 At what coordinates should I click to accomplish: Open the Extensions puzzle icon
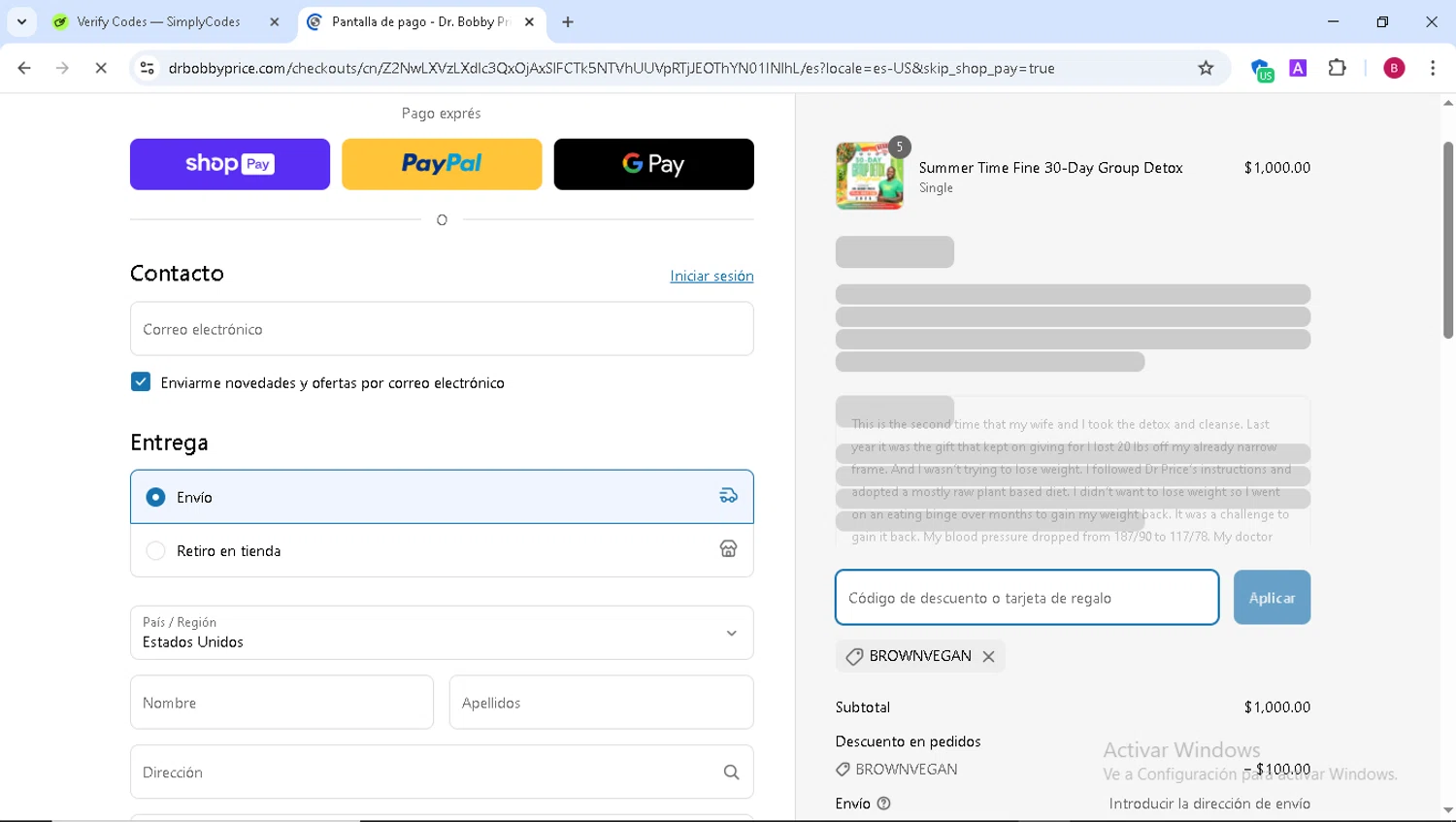coord(1338,68)
